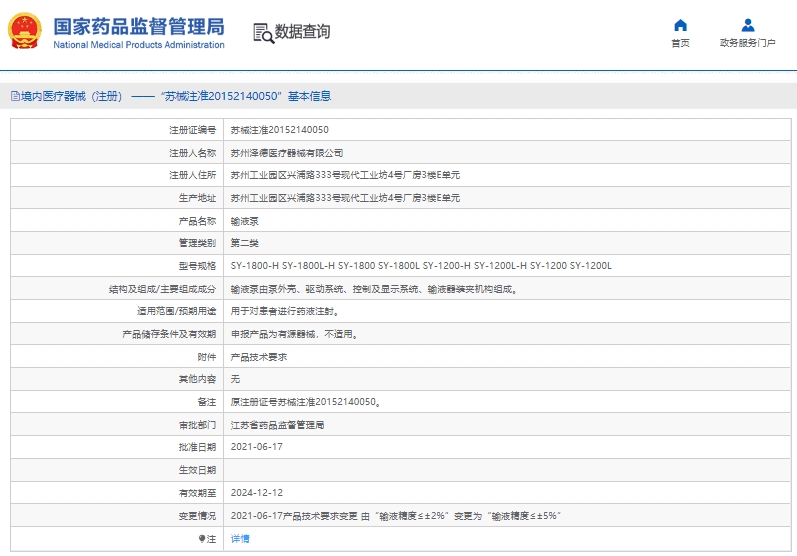Open the 政务服务门户 navigation label
The width and height of the screenshot is (797, 556).
[x=747, y=44]
